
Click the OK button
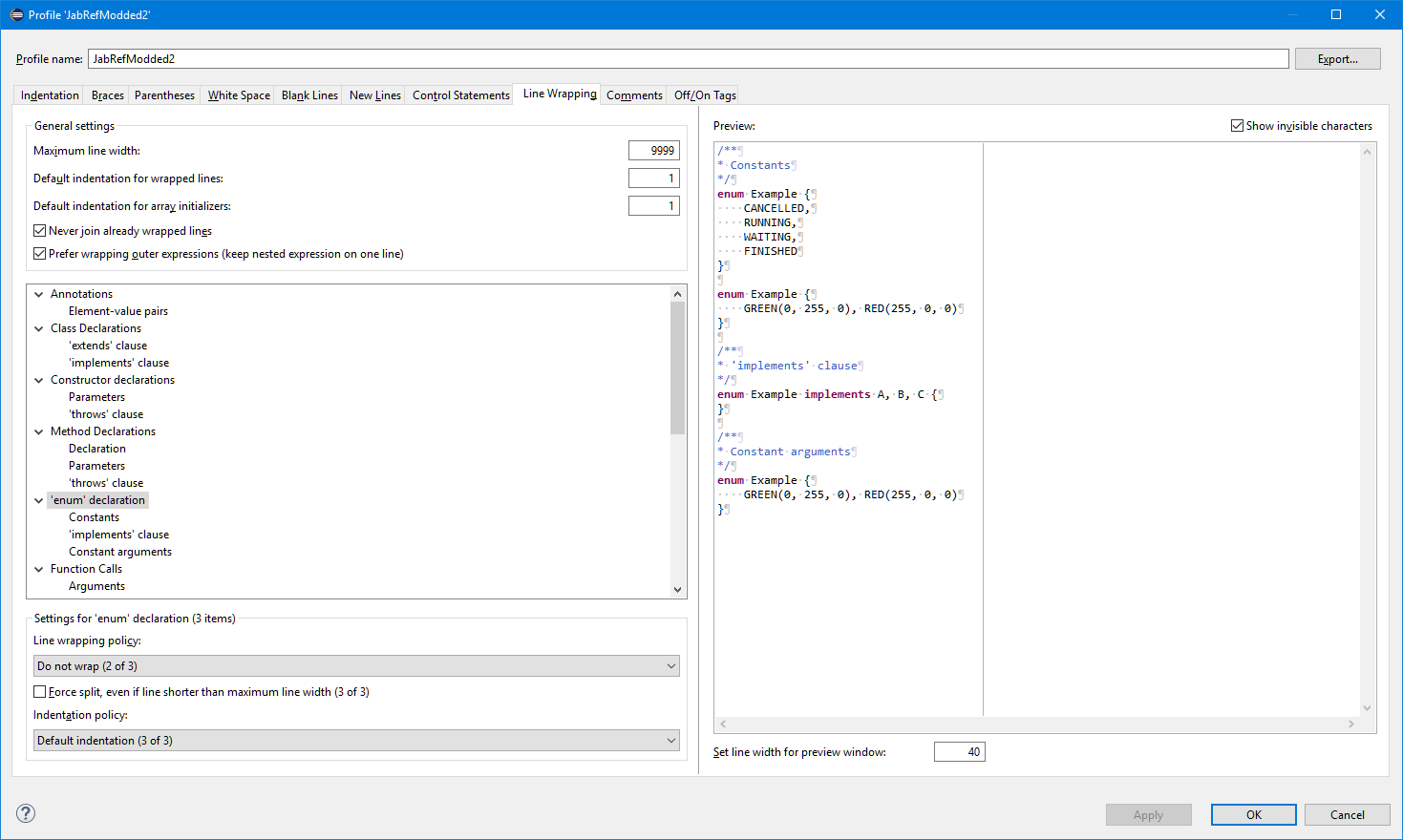(x=1253, y=815)
